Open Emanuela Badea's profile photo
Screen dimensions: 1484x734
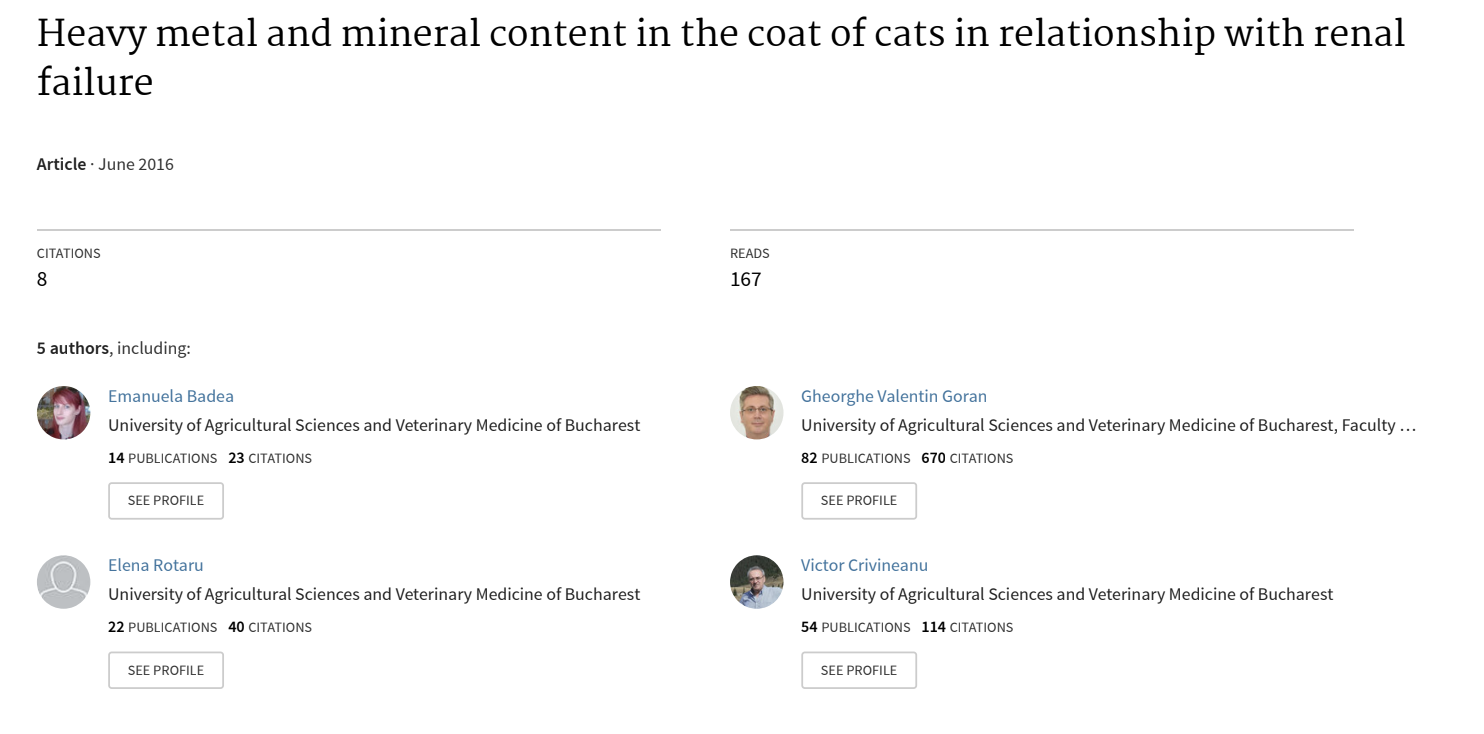(x=63, y=412)
